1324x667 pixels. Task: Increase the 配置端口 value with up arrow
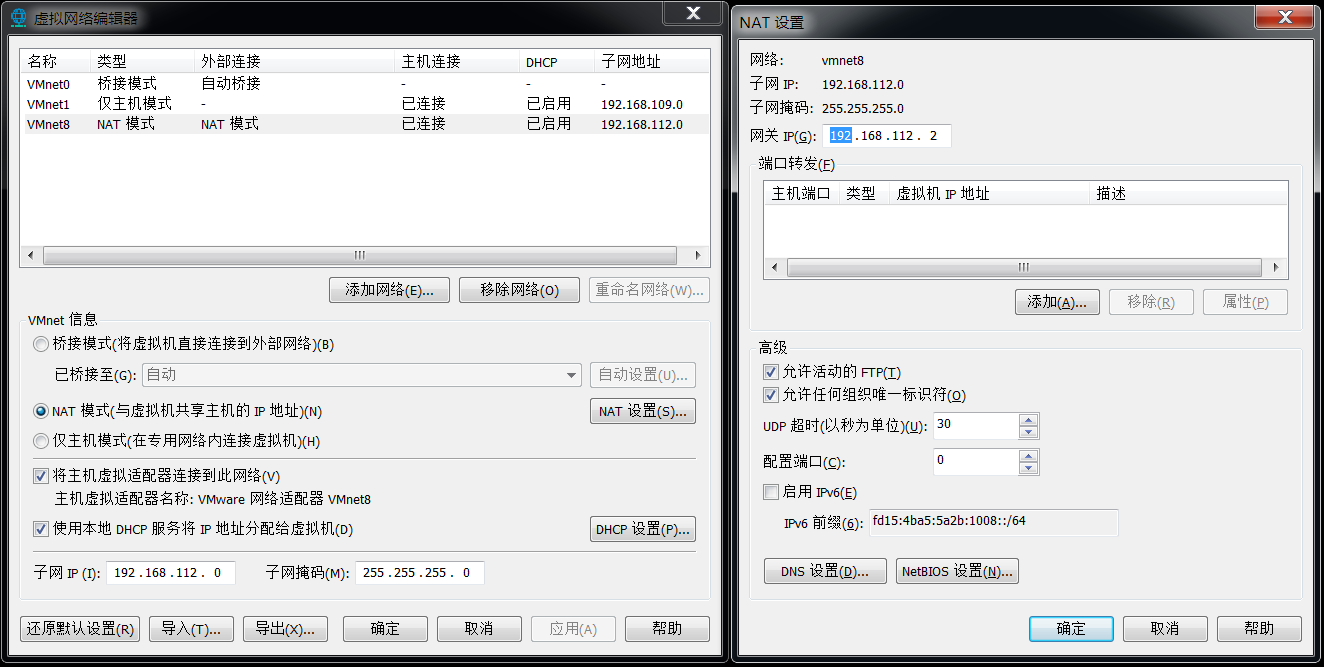1028,456
